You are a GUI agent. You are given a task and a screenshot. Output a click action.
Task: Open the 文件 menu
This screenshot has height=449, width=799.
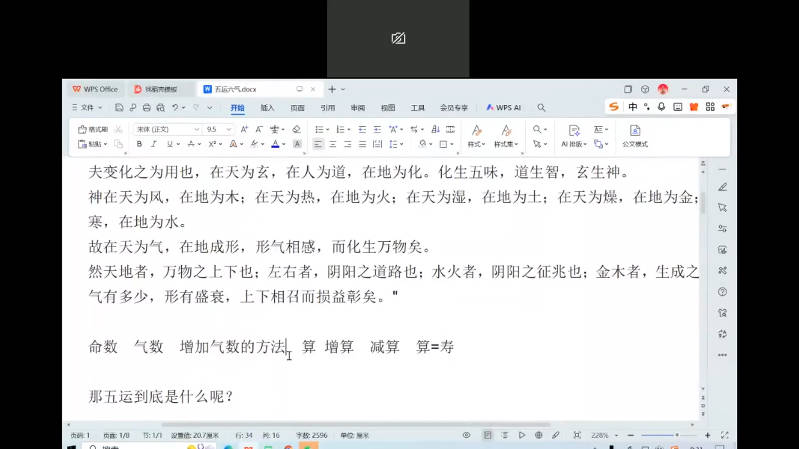(x=88, y=107)
